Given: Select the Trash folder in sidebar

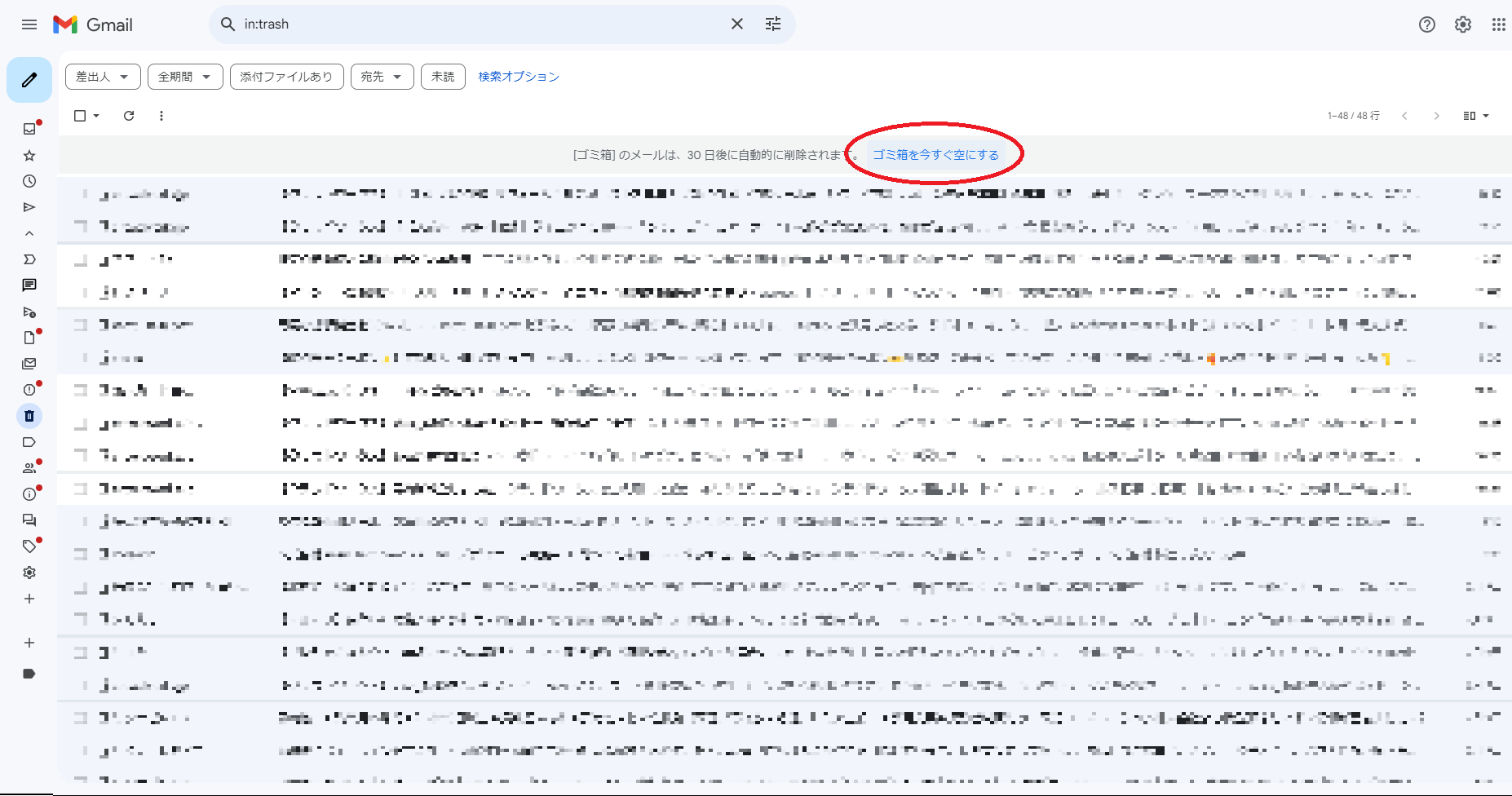Looking at the screenshot, I should point(29,416).
